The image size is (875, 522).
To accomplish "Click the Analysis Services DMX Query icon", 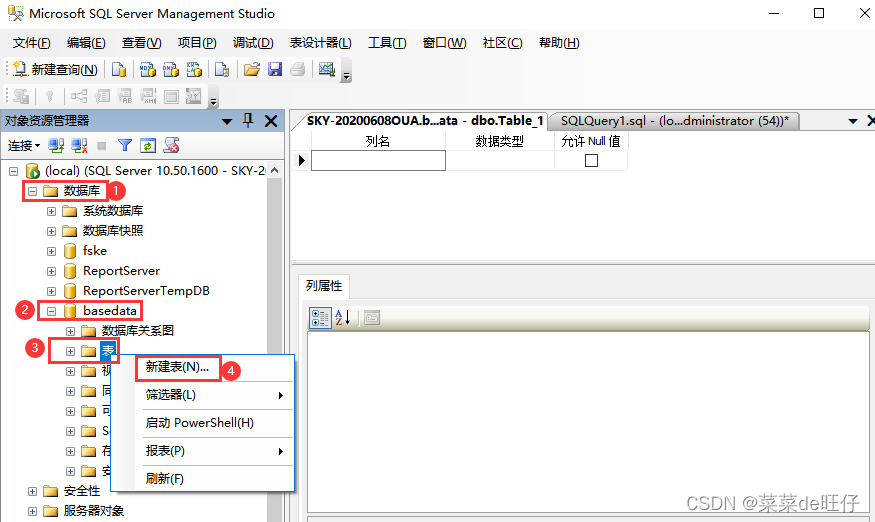I will [x=171, y=69].
